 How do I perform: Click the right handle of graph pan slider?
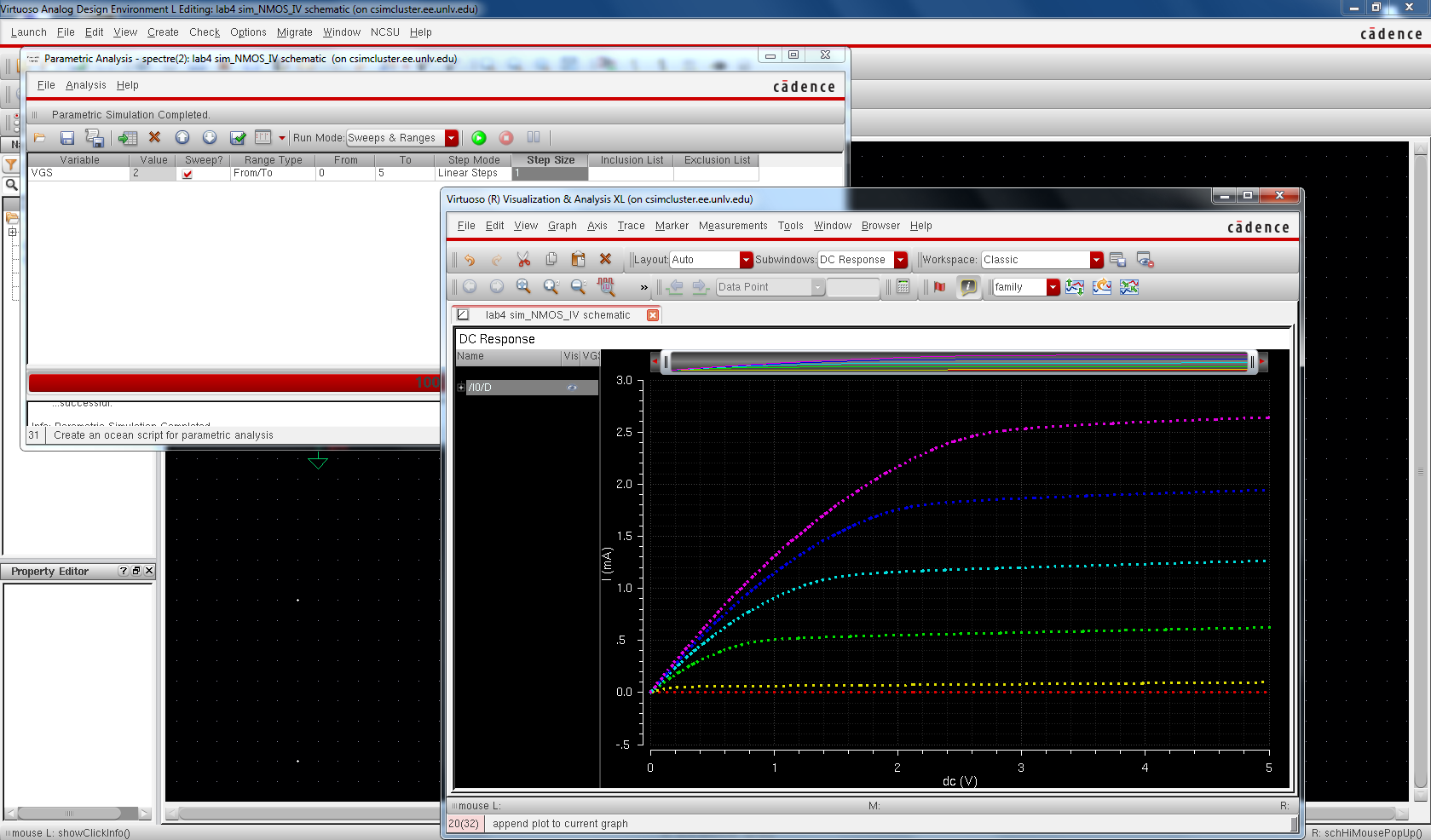click(1252, 362)
